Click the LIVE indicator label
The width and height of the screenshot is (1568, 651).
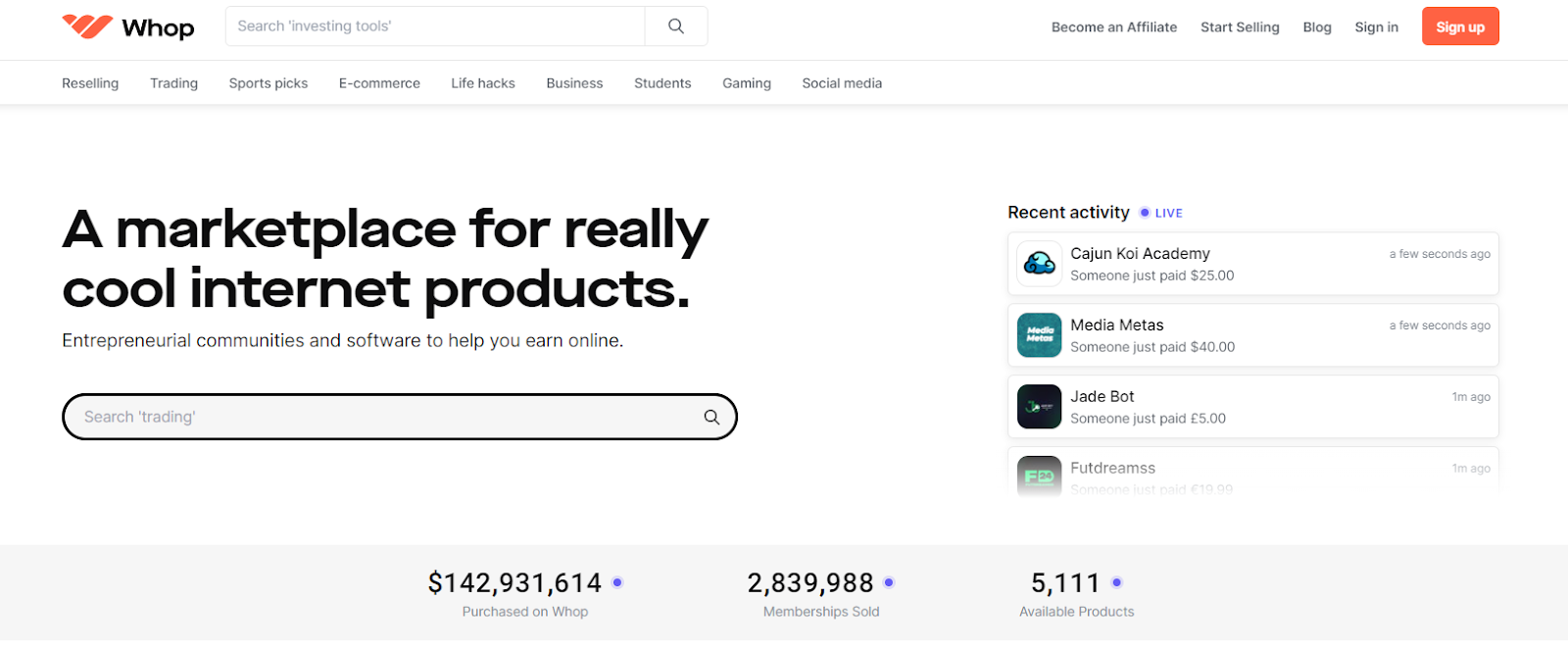[x=1168, y=213]
